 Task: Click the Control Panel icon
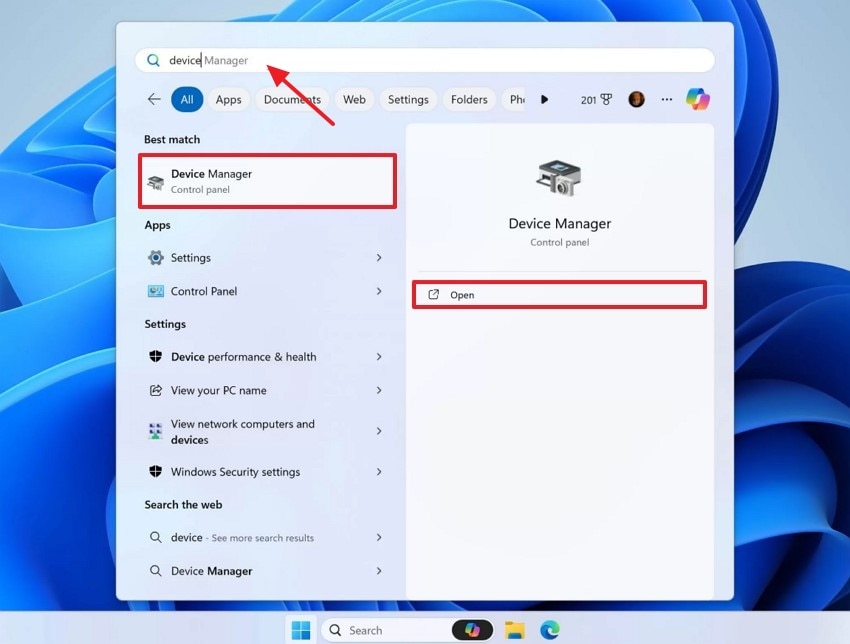(156, 291)
